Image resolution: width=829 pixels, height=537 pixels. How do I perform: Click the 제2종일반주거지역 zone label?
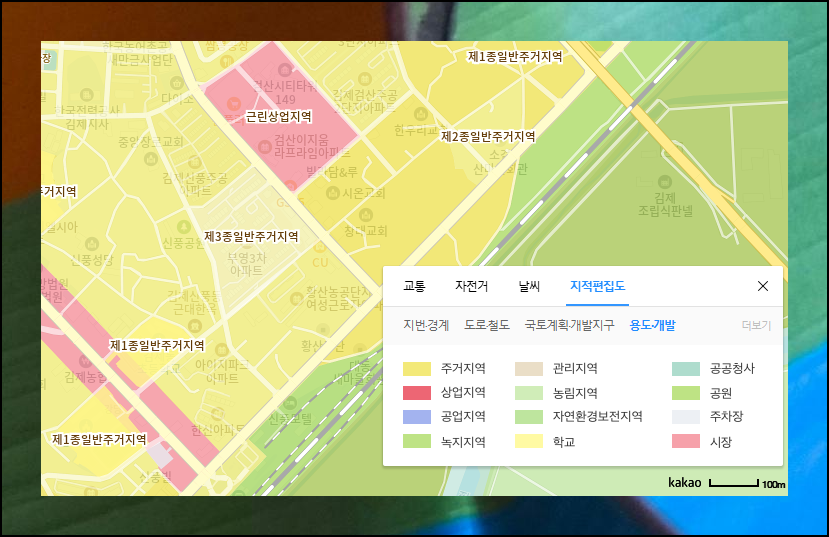489,137
